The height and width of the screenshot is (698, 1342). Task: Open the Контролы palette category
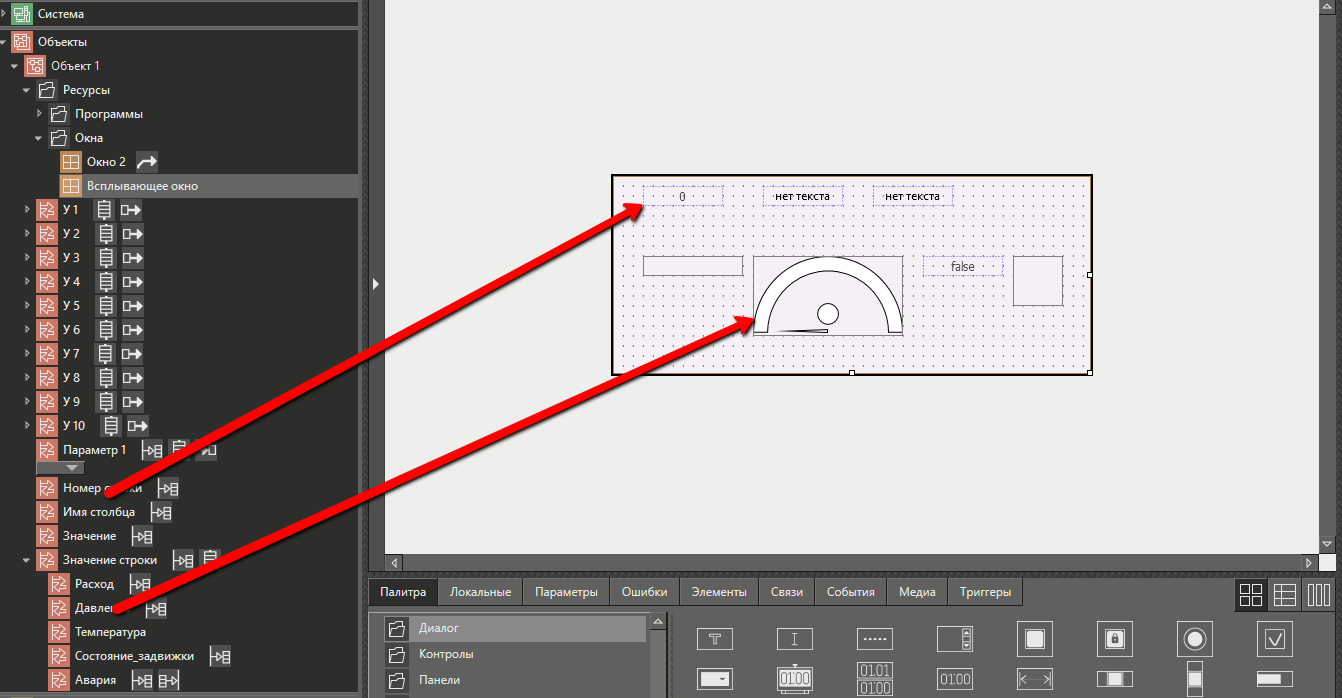446,654
